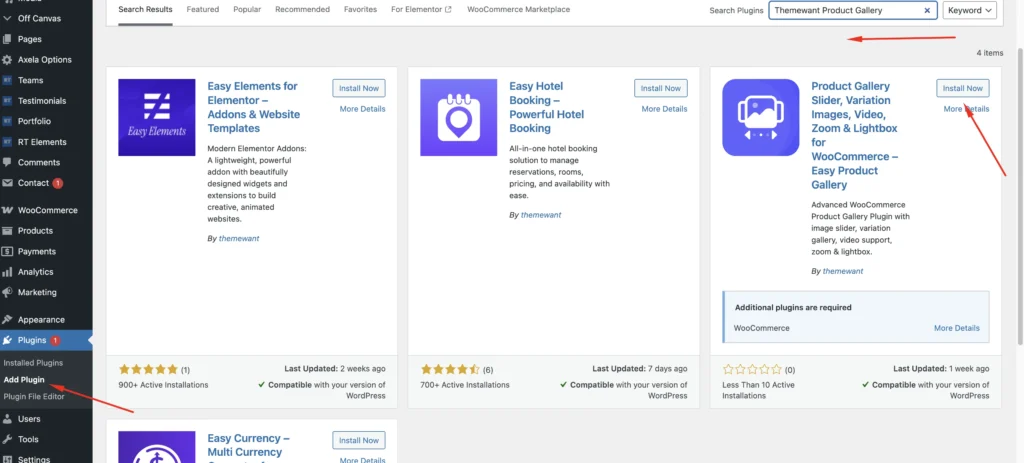1024x463 pixels.
Task: Click the Plugins update count badge
Action: (55, 340)
